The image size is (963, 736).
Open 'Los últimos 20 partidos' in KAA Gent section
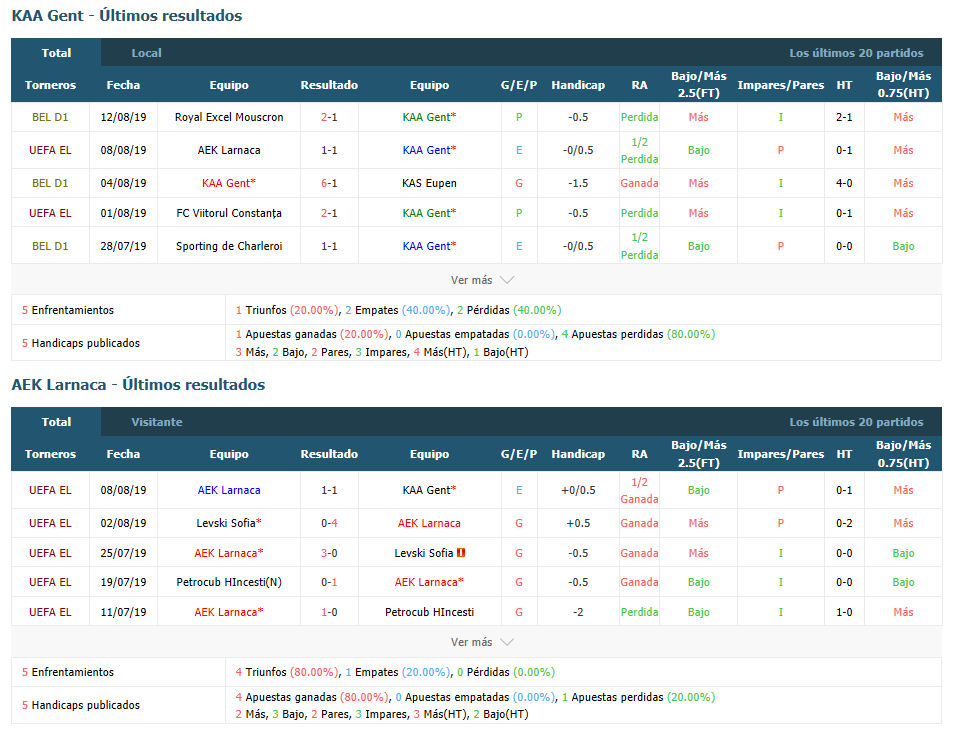pos(856,53)
